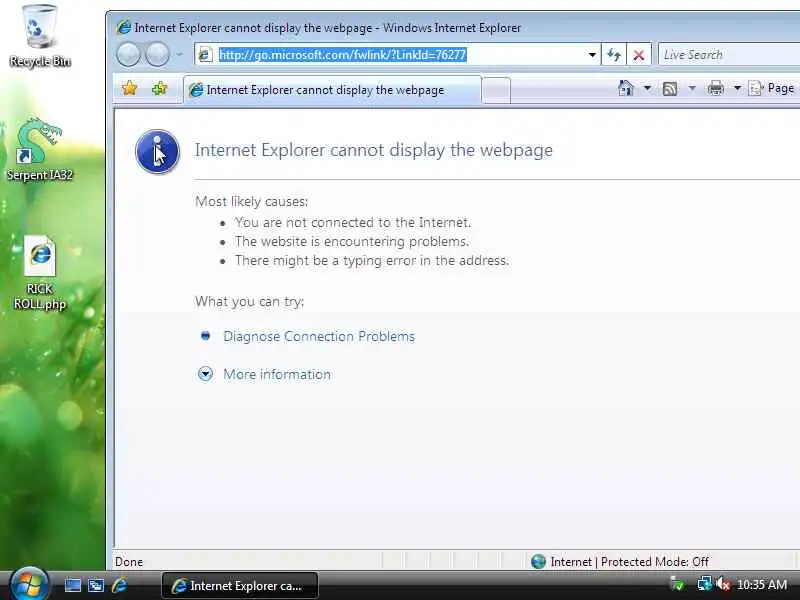Click the Back navigation button
Screen dimensions: 800x600
128,55
